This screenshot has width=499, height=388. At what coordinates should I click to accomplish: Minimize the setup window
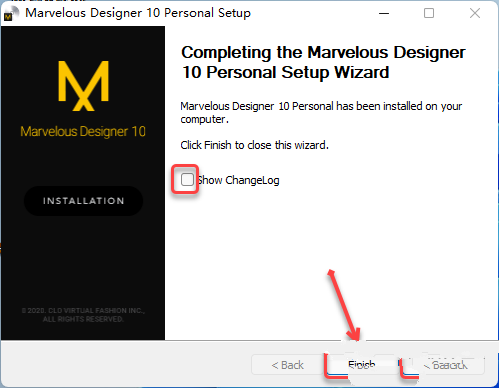pyautogui.click(x=384, y=13)
